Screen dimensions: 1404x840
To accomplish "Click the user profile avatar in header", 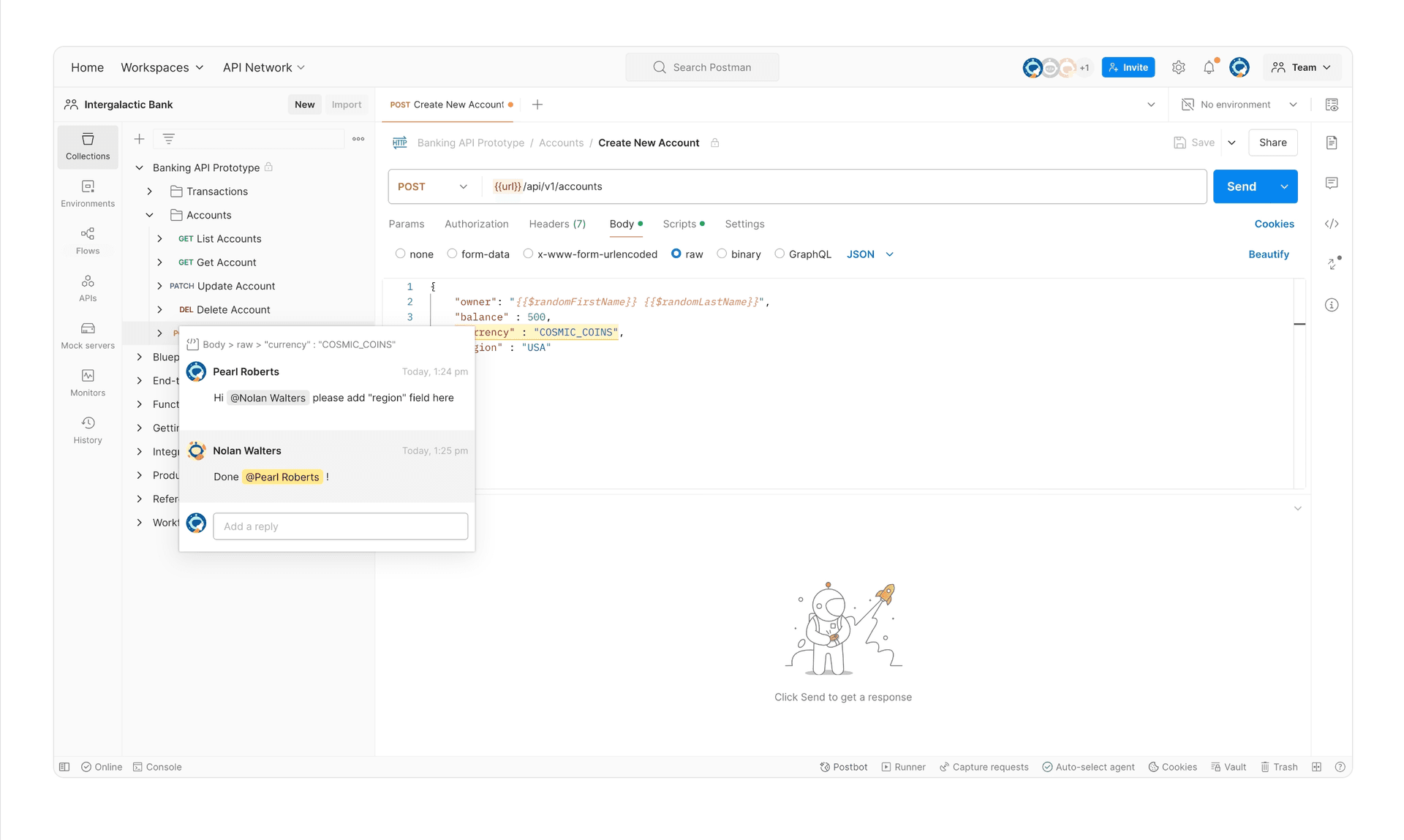I will 1239,67.
